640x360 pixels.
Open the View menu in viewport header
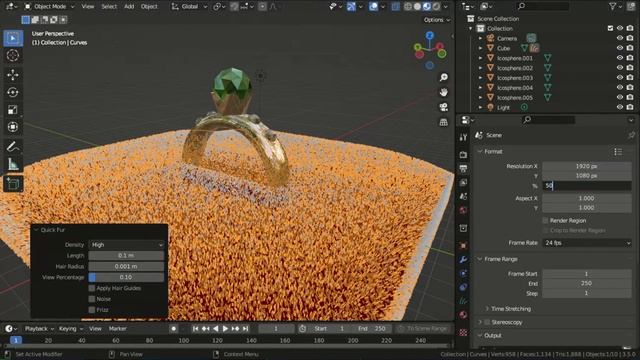point(88,7)
